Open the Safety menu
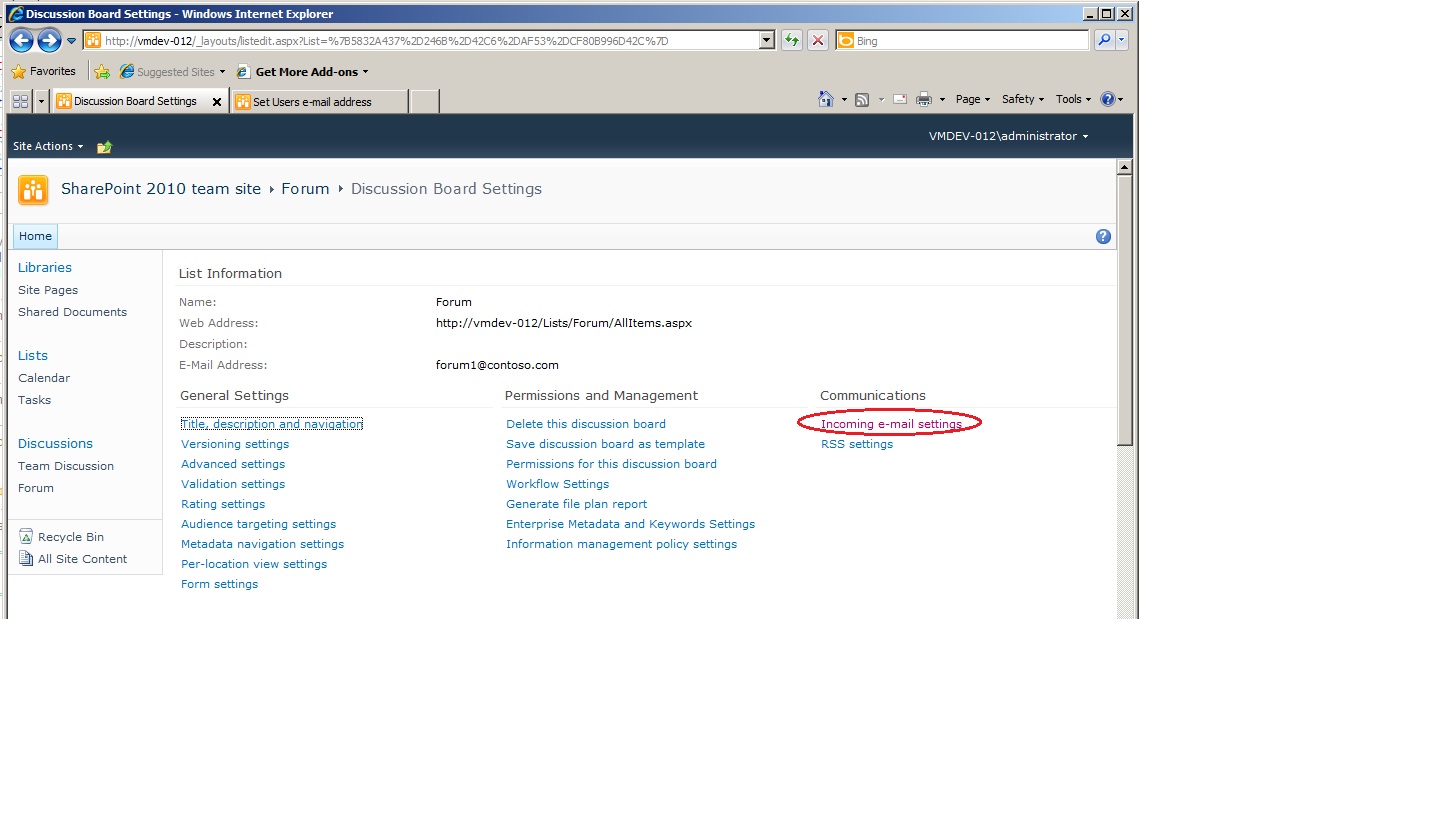Screen dimensions: 1440x817 click(x=1023, y=99)
